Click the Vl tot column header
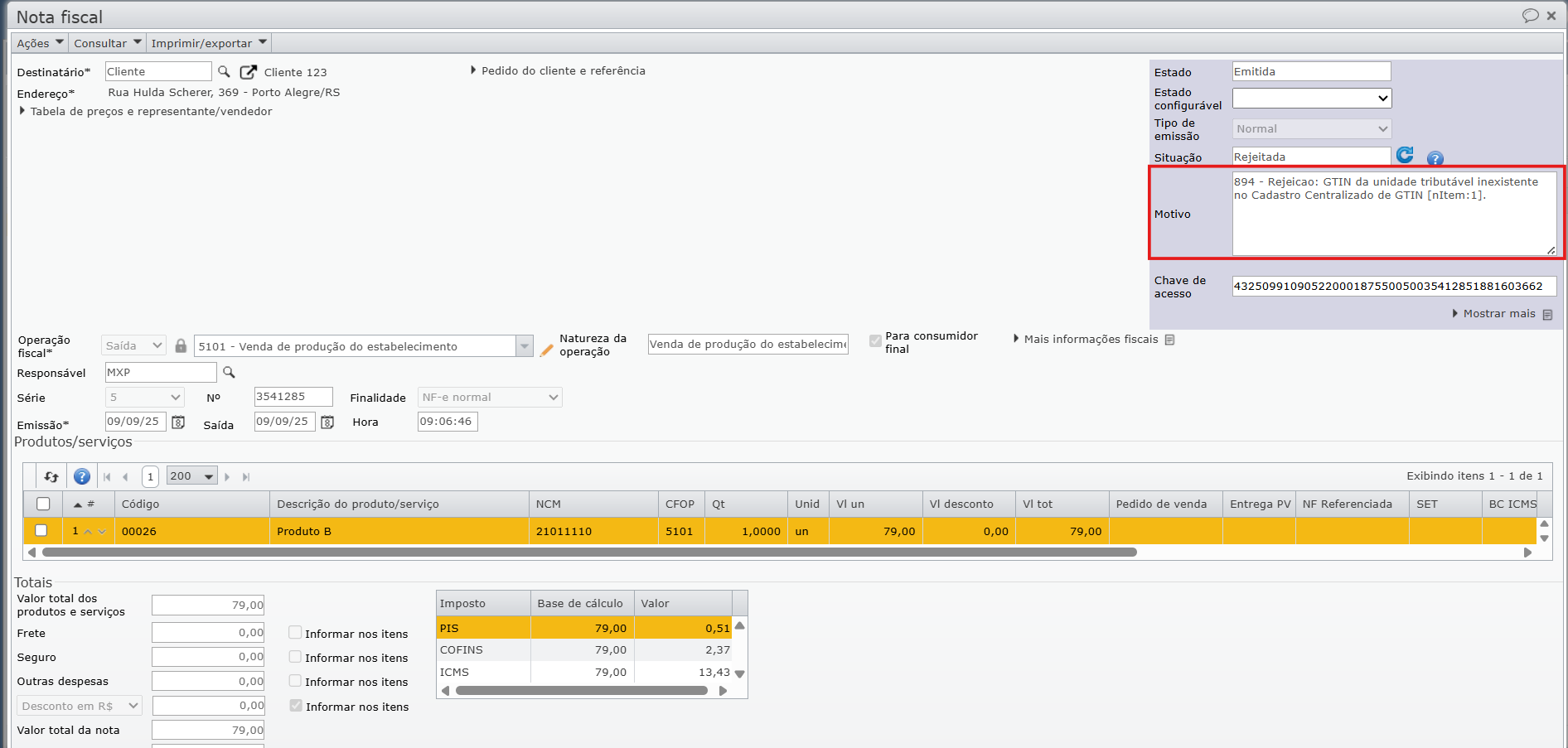Image resolution: width=1568 pixels, height=748 pixels. (1062, 504)
